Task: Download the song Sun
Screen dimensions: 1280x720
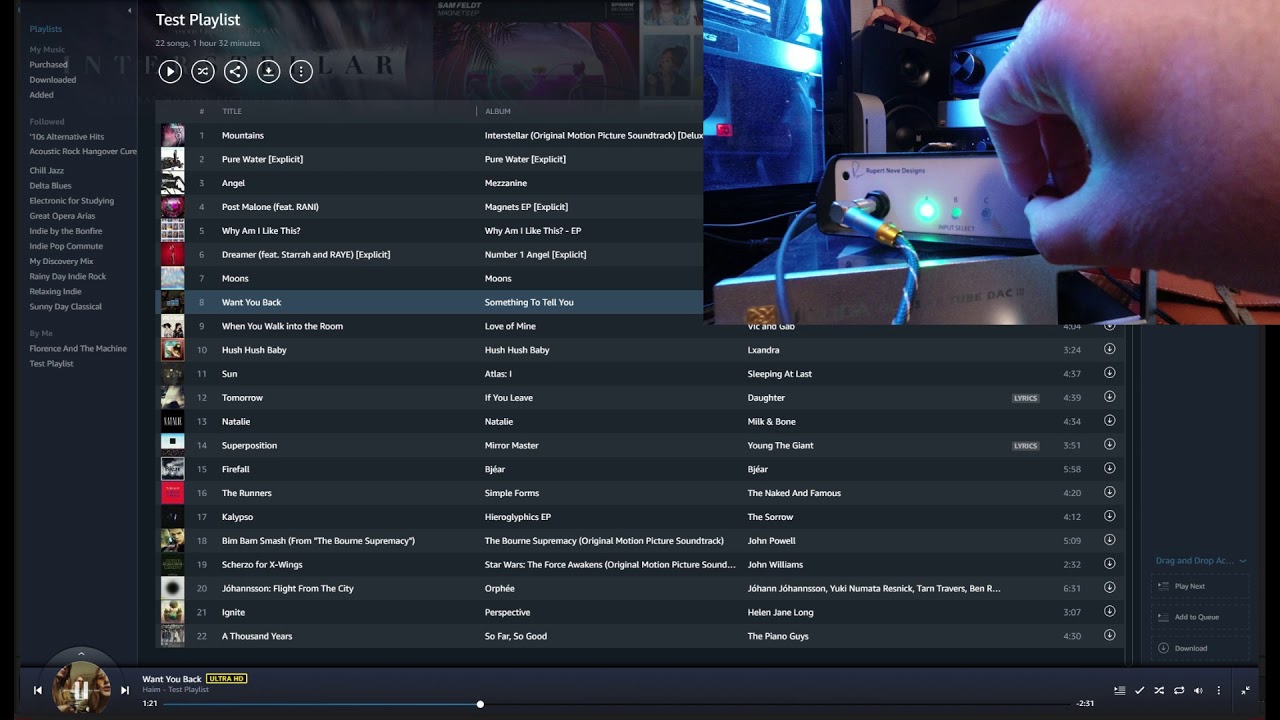Action: pos(1109,373)
